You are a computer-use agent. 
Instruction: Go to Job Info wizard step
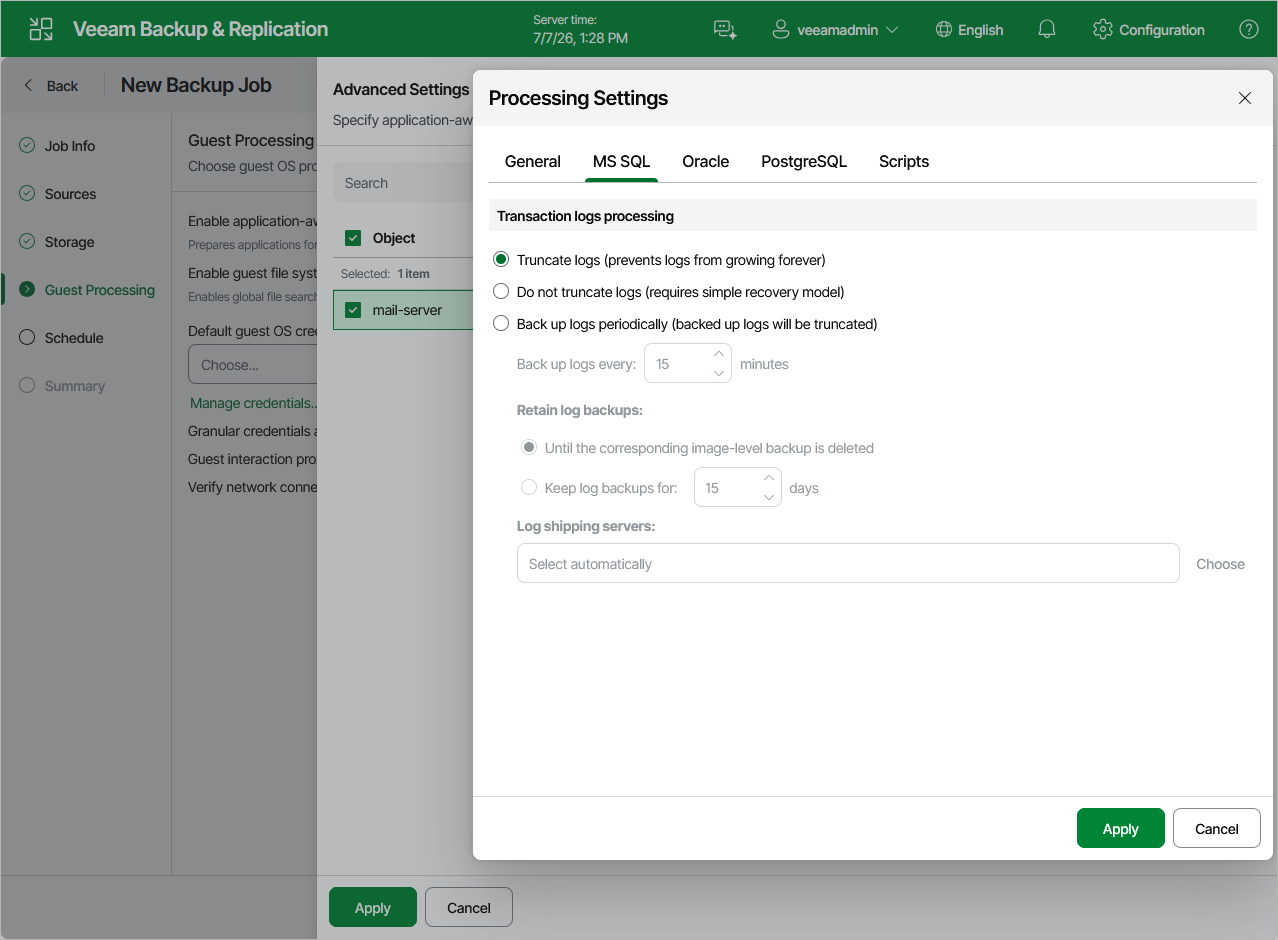coord(70,146)
